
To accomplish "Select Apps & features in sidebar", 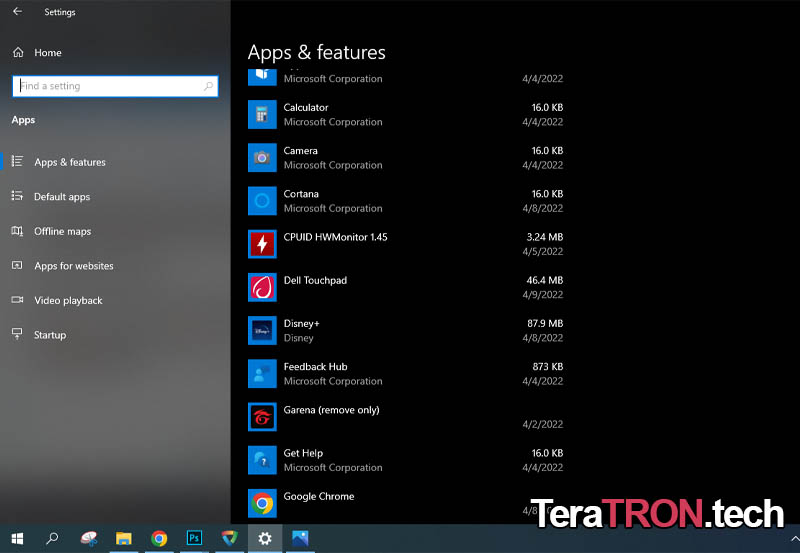I will pos(70,162).
